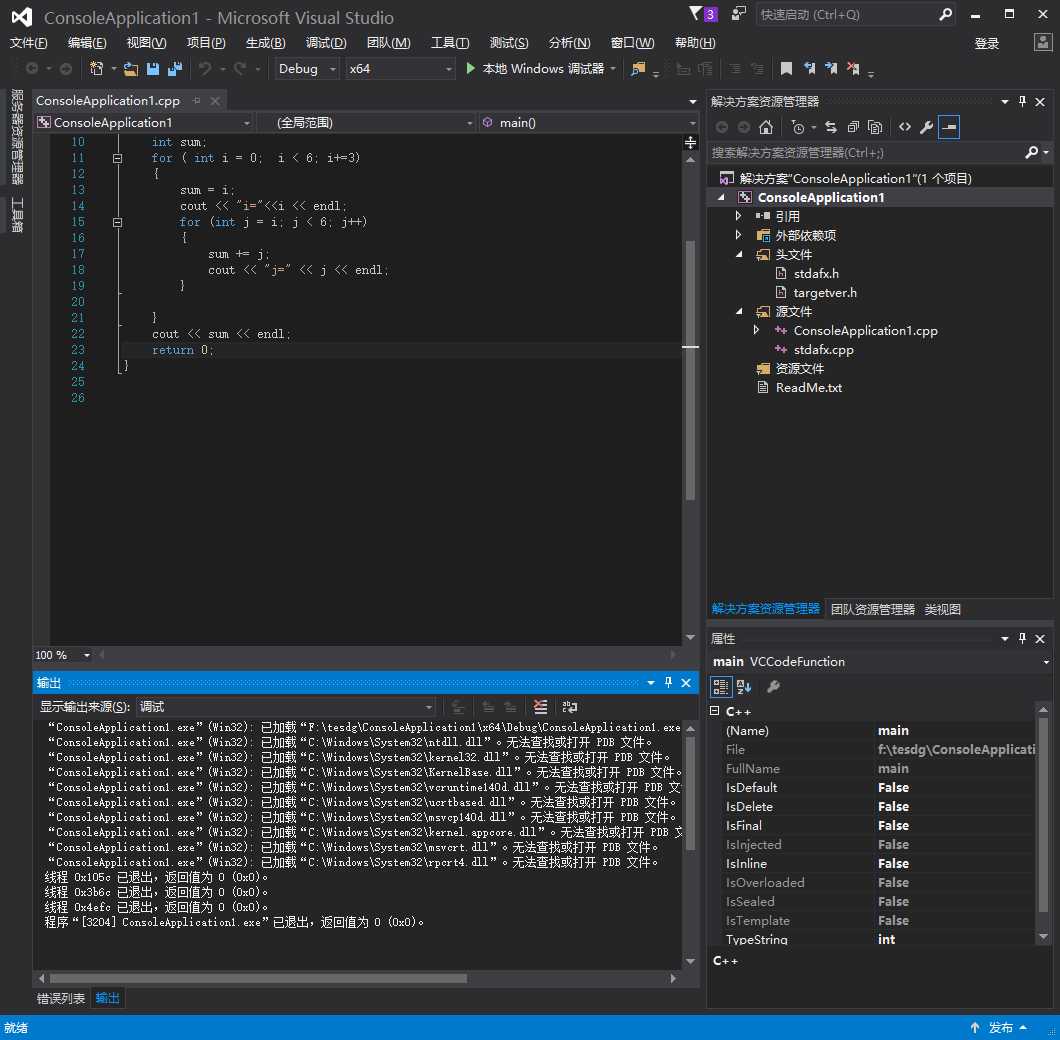Screen dimensions: 1060x1040
Task: Open the 工具箱 side tab
Action: click(17, 215)
